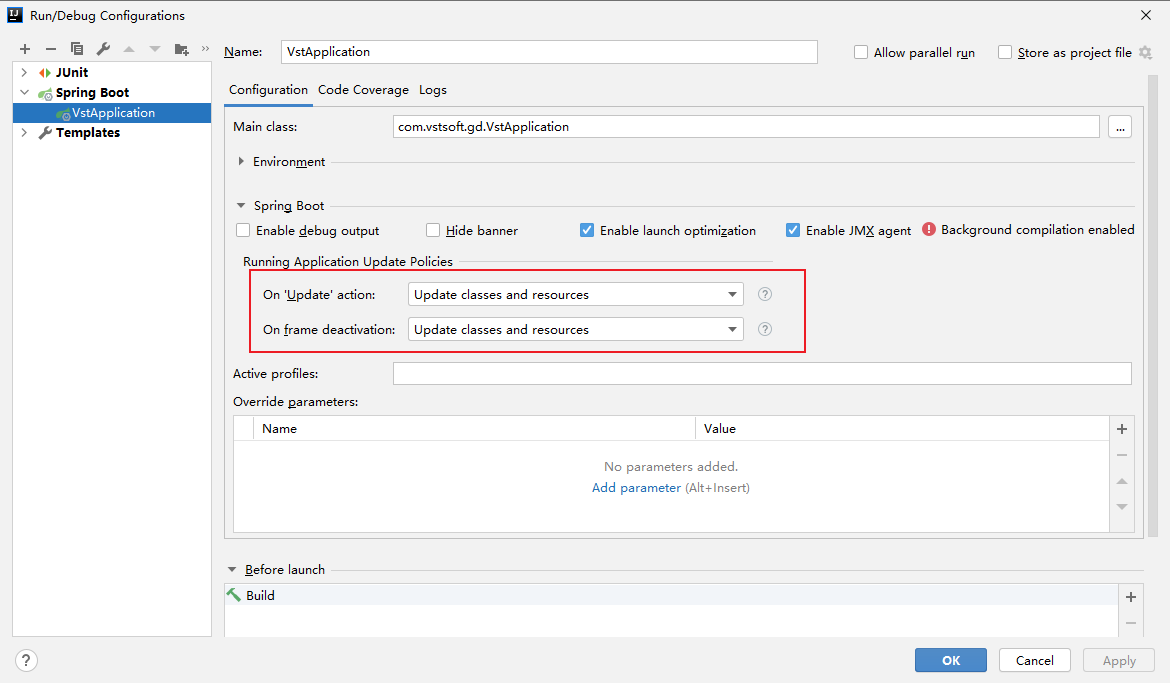This screenshot has height=683, width=1170.
Task: Enable the debug output checkbox
Action: [243, 230]
